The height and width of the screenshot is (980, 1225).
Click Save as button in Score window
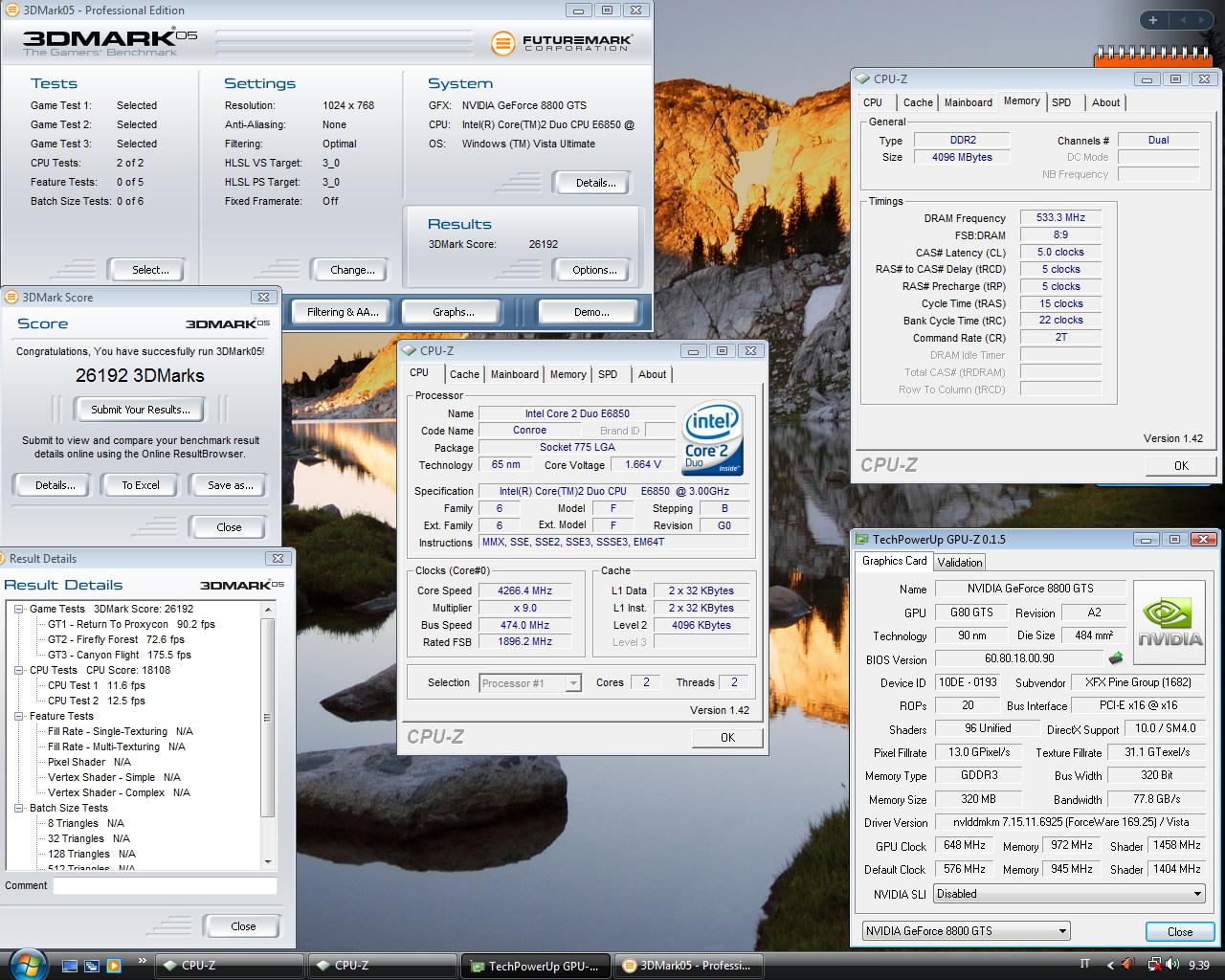[x=230, y=485]
